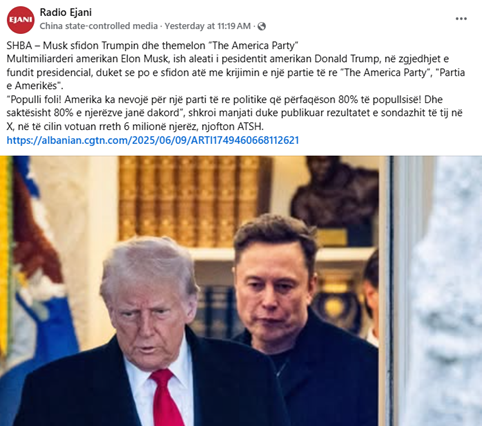Follow the albanian.cgtn.com article link
This screenshot has width=482, height=426.
point(153,140)
